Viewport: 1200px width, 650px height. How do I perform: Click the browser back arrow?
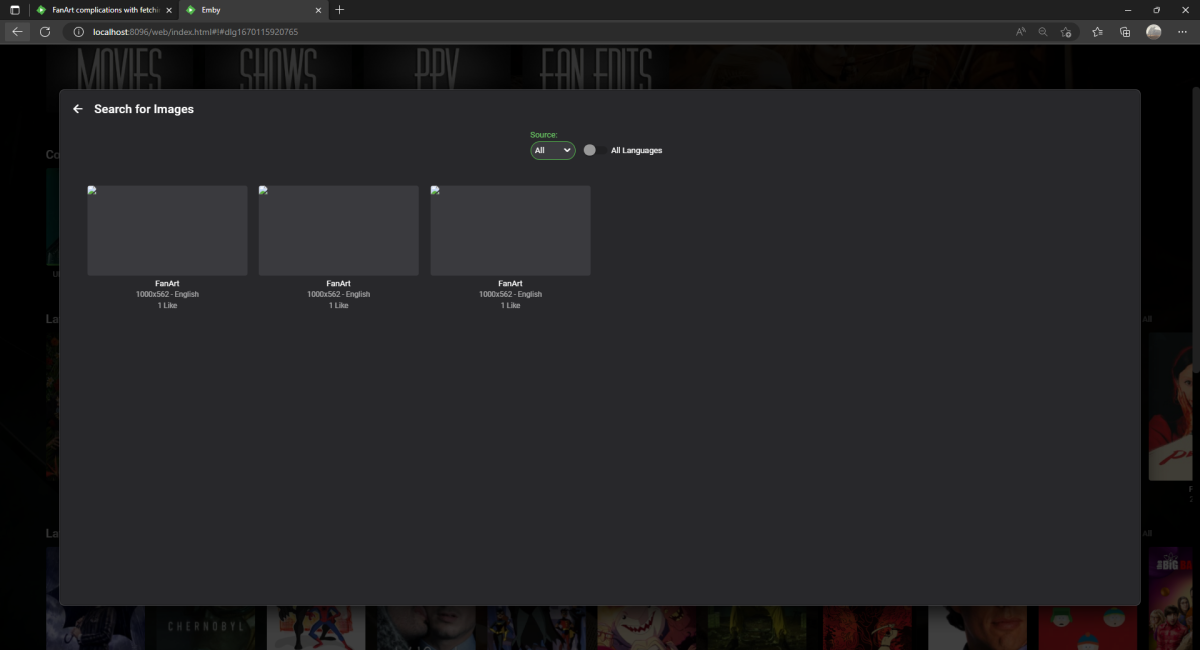pos(17,32)
